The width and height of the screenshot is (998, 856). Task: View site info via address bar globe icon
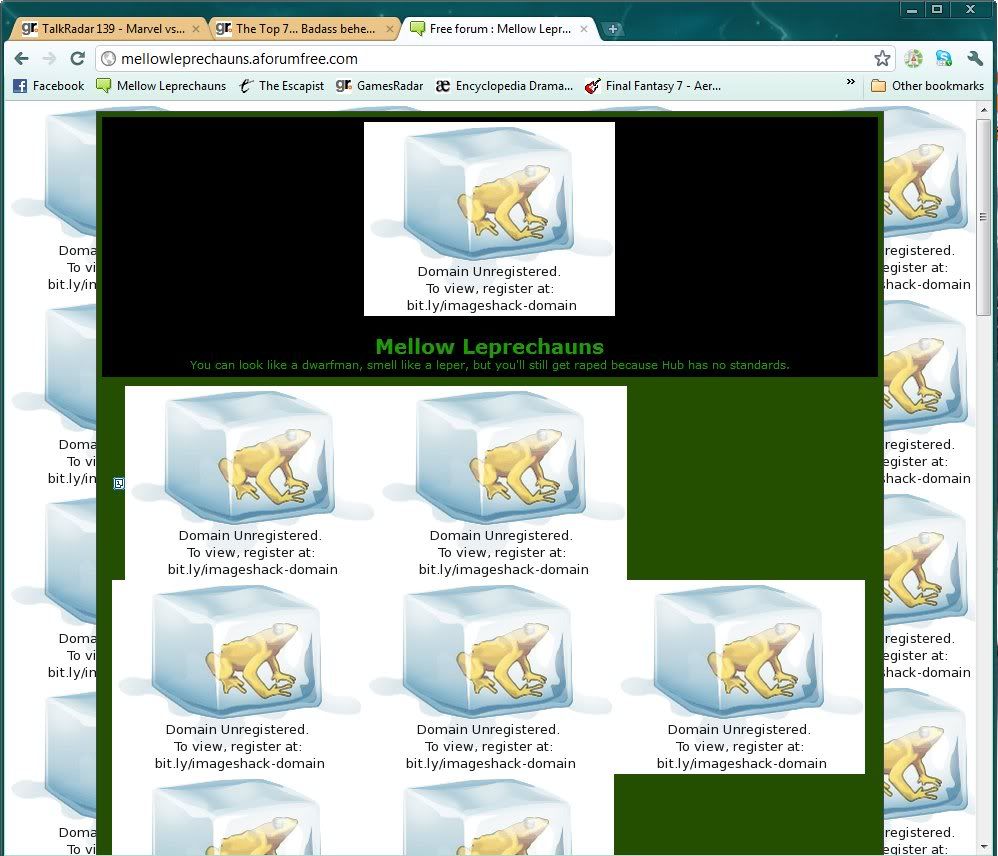[109, 59]
